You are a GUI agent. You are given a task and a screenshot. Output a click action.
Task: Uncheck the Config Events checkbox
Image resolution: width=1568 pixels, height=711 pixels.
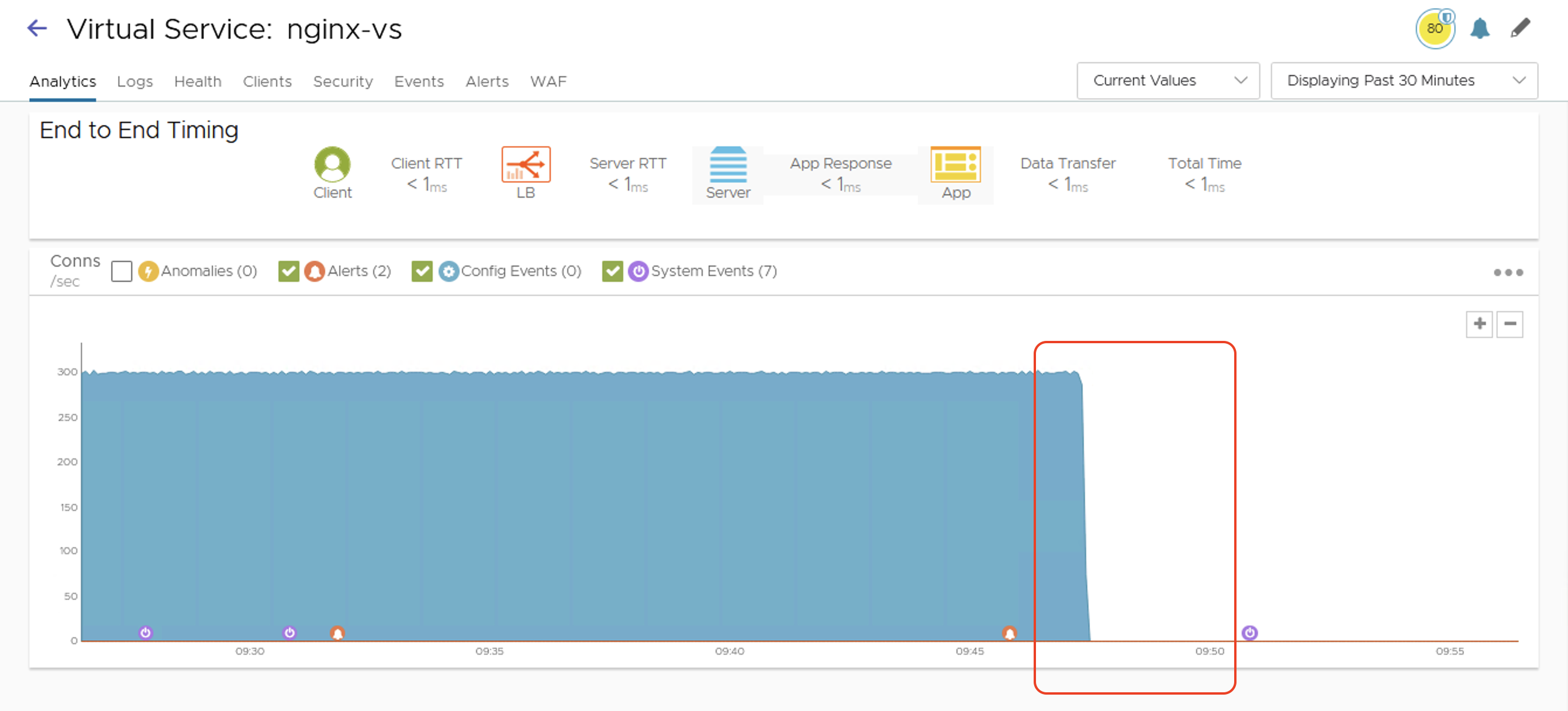coord(422,271)
